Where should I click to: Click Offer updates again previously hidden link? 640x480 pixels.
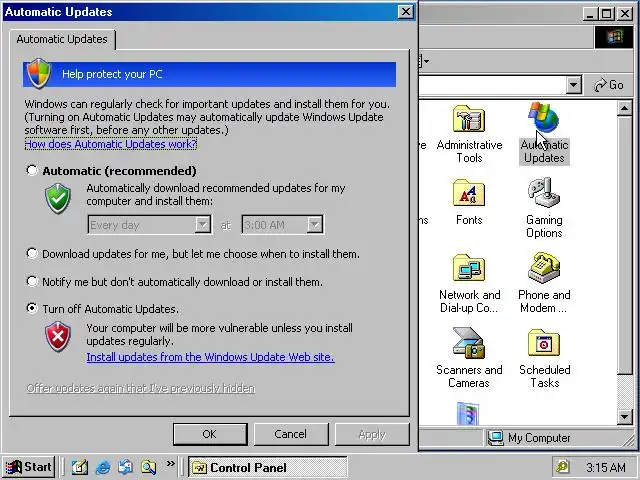(x=140, y=388)
